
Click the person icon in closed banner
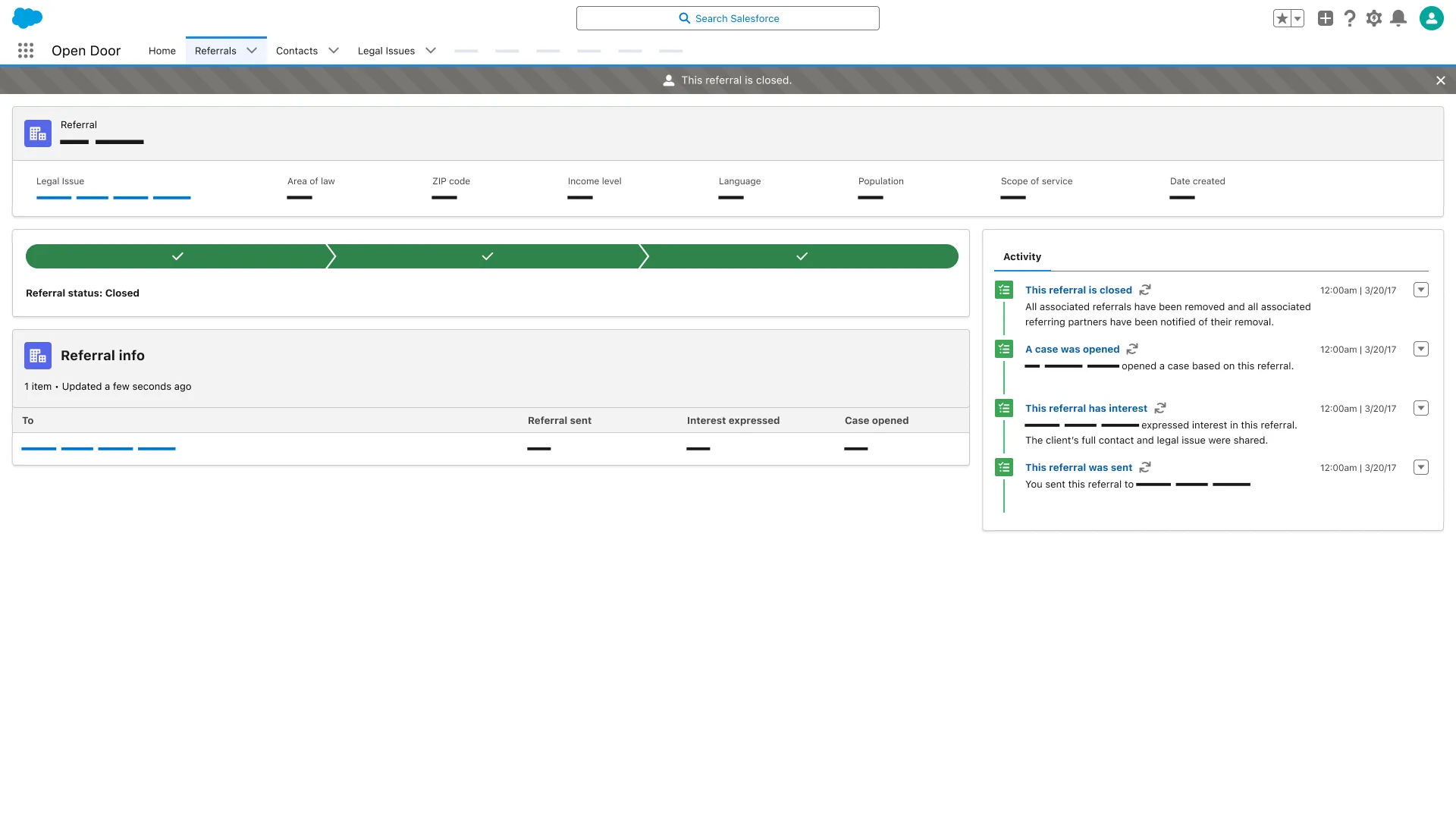[x=669, y=80]
